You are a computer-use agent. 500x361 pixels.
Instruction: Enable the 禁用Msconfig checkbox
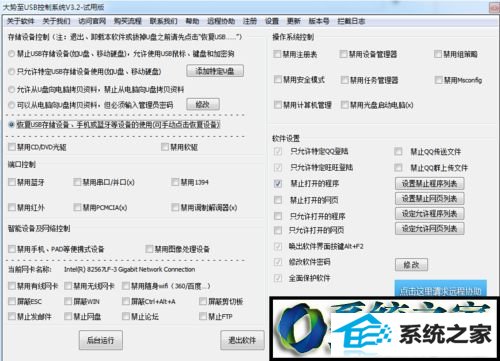pyautogui.click(x=439, y=80)
